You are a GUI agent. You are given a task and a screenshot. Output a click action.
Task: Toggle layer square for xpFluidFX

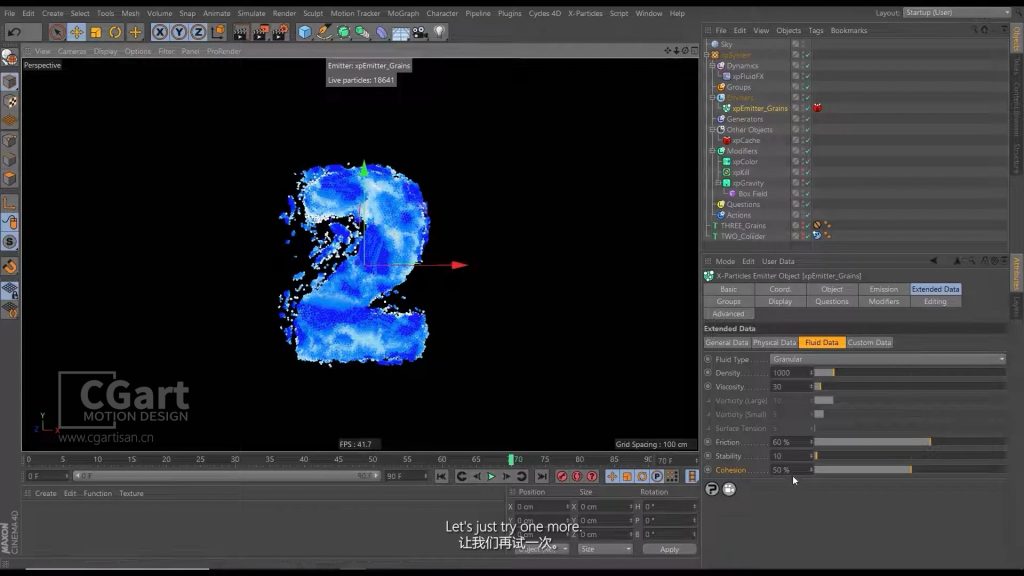point(795,76)
